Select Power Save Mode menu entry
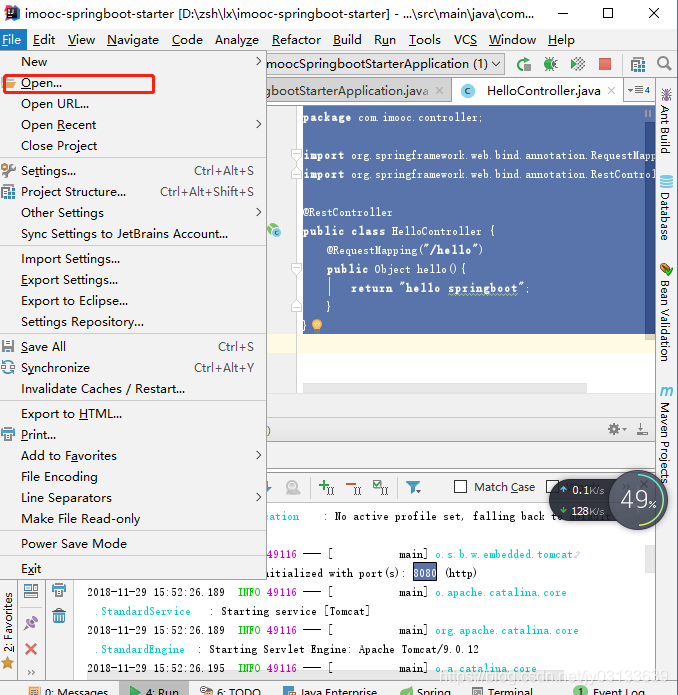The width and height of the screenshot is (678, 695). tap(133, 543)
